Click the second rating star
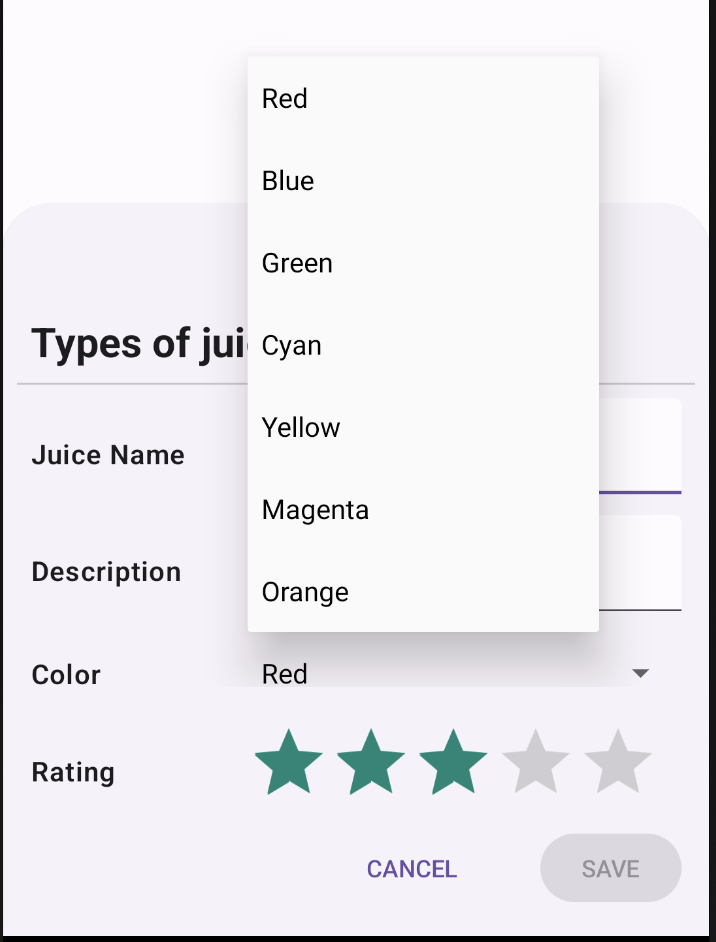716x942 pixels. click(369, 761)
